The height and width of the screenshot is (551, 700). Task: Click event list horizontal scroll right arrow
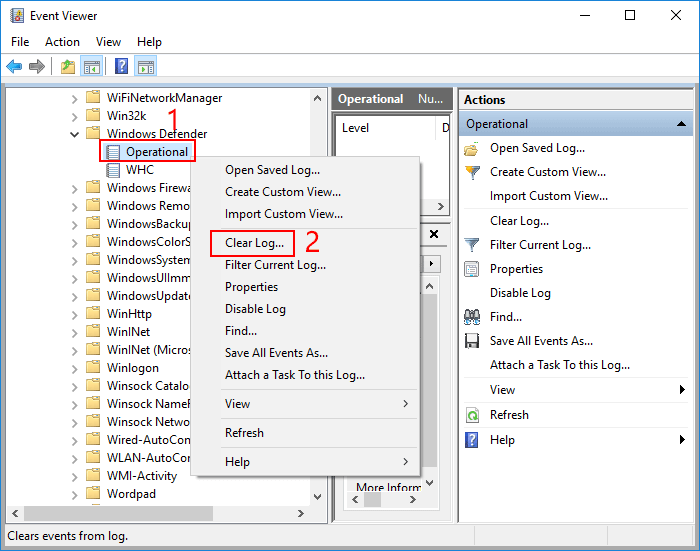(441, 206)
